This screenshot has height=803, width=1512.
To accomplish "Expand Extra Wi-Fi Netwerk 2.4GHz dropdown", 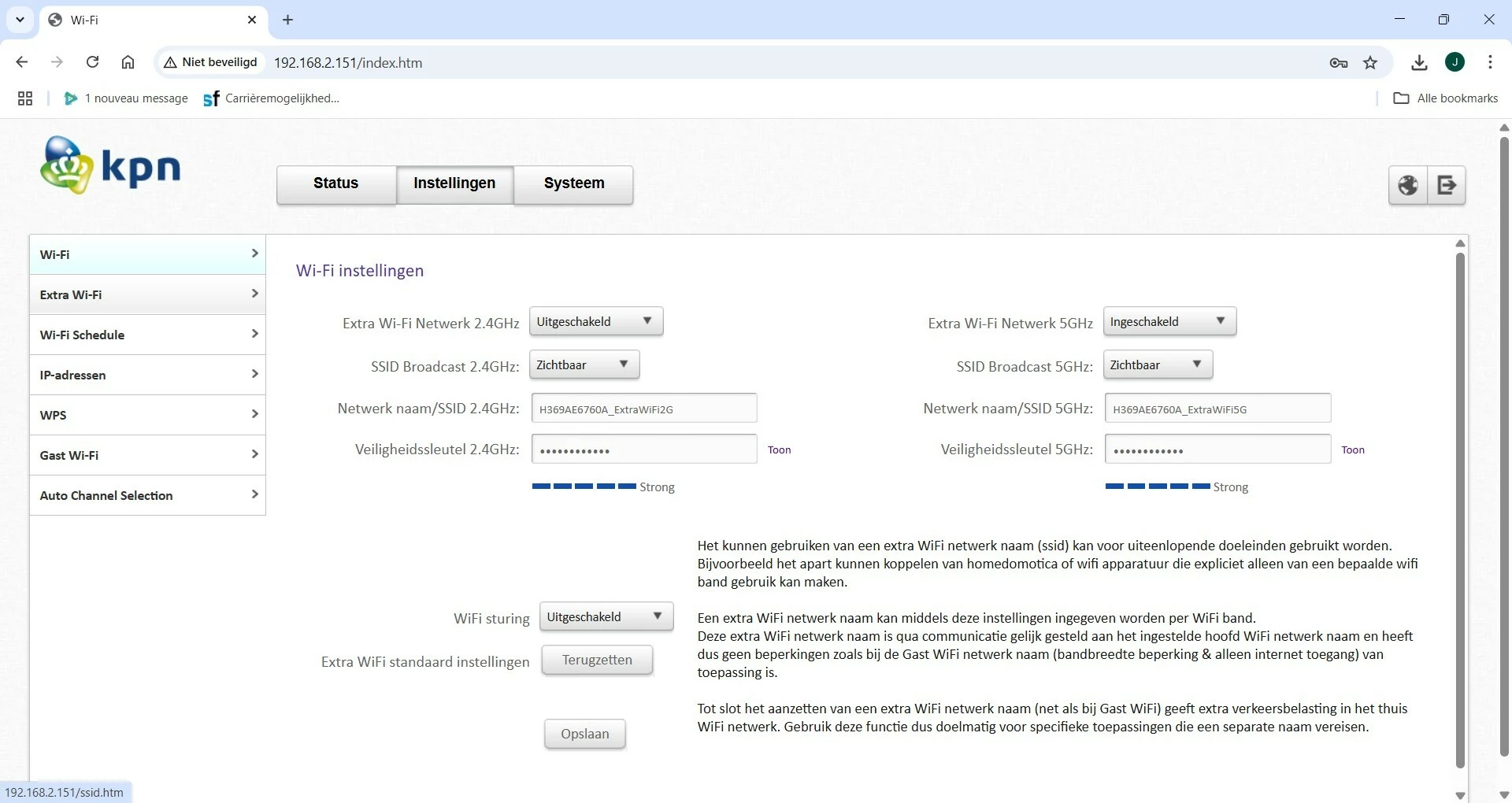I will click(x=596, y=321).
